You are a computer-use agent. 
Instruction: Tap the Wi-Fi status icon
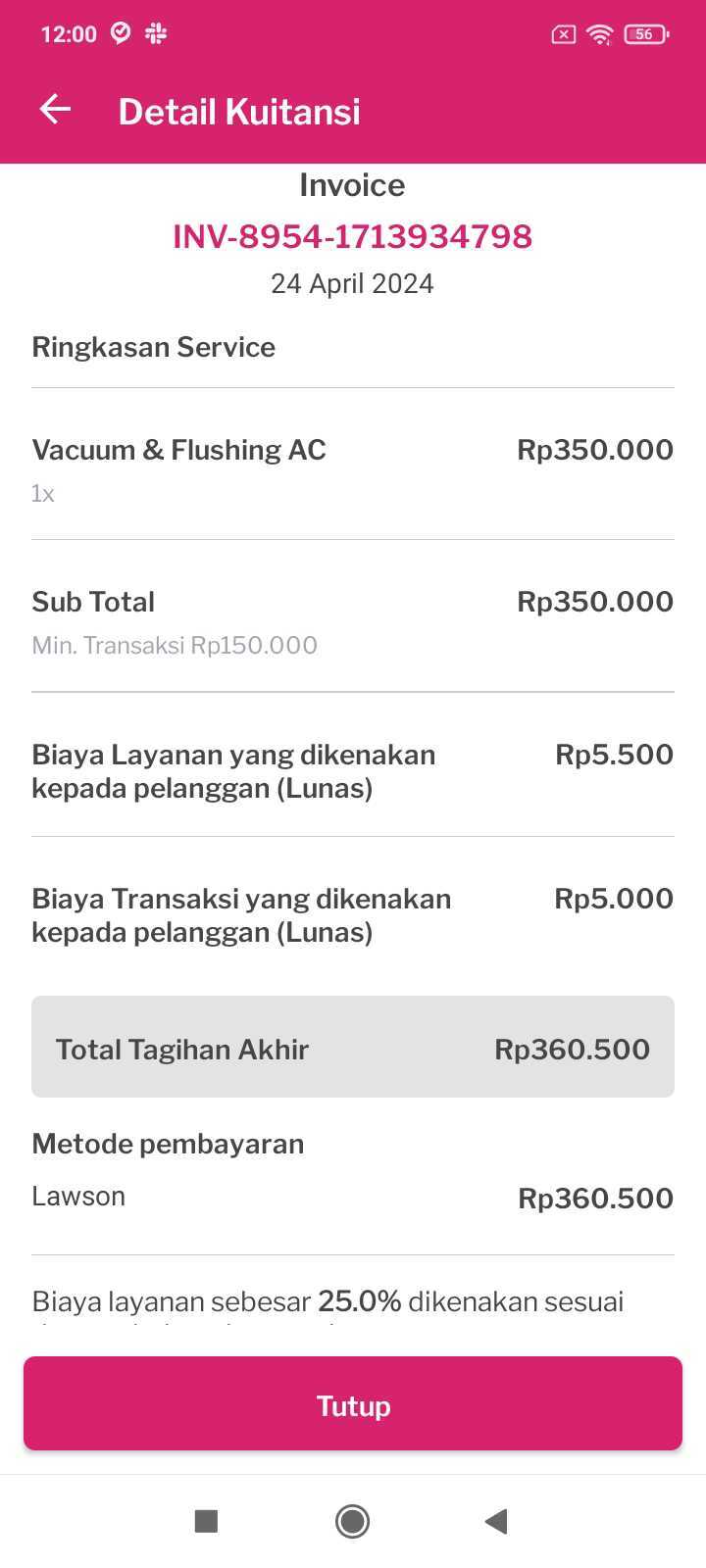coord(598,34)
